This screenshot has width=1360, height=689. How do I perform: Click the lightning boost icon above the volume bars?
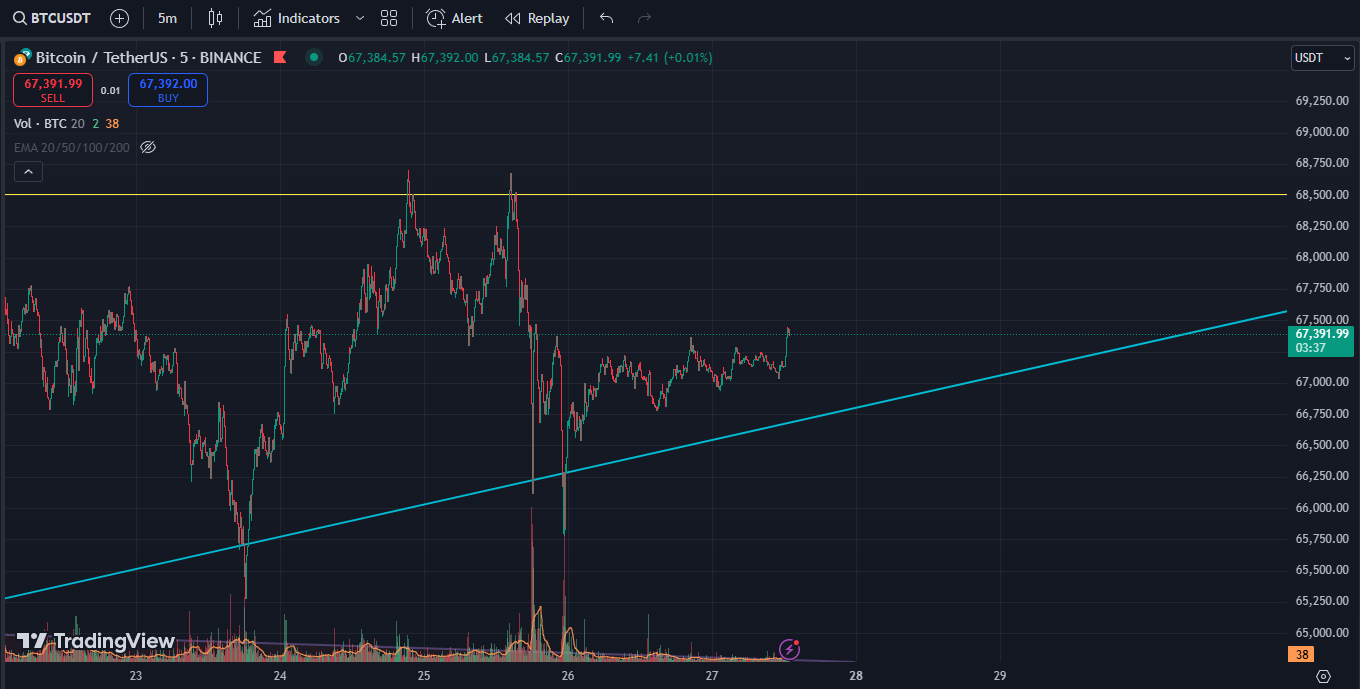tap(790, 649)
